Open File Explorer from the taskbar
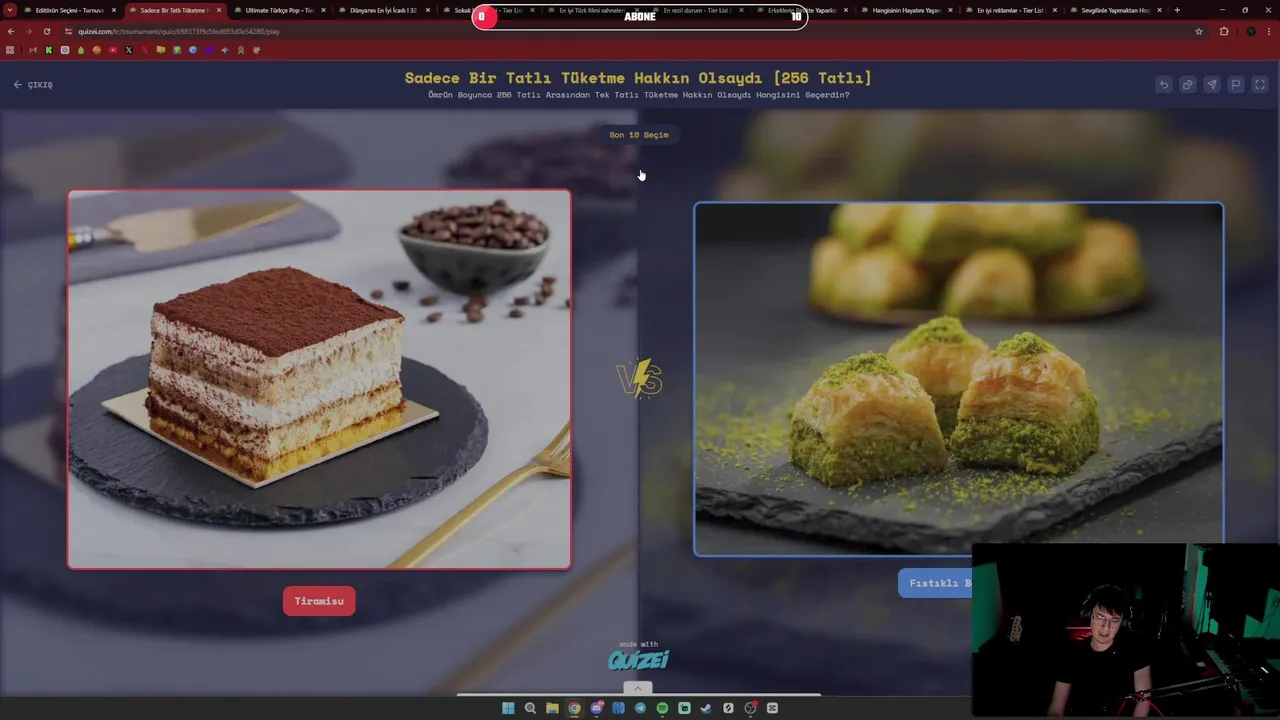The width and height of the screenshot is (1280, 720). pos(552,708)
